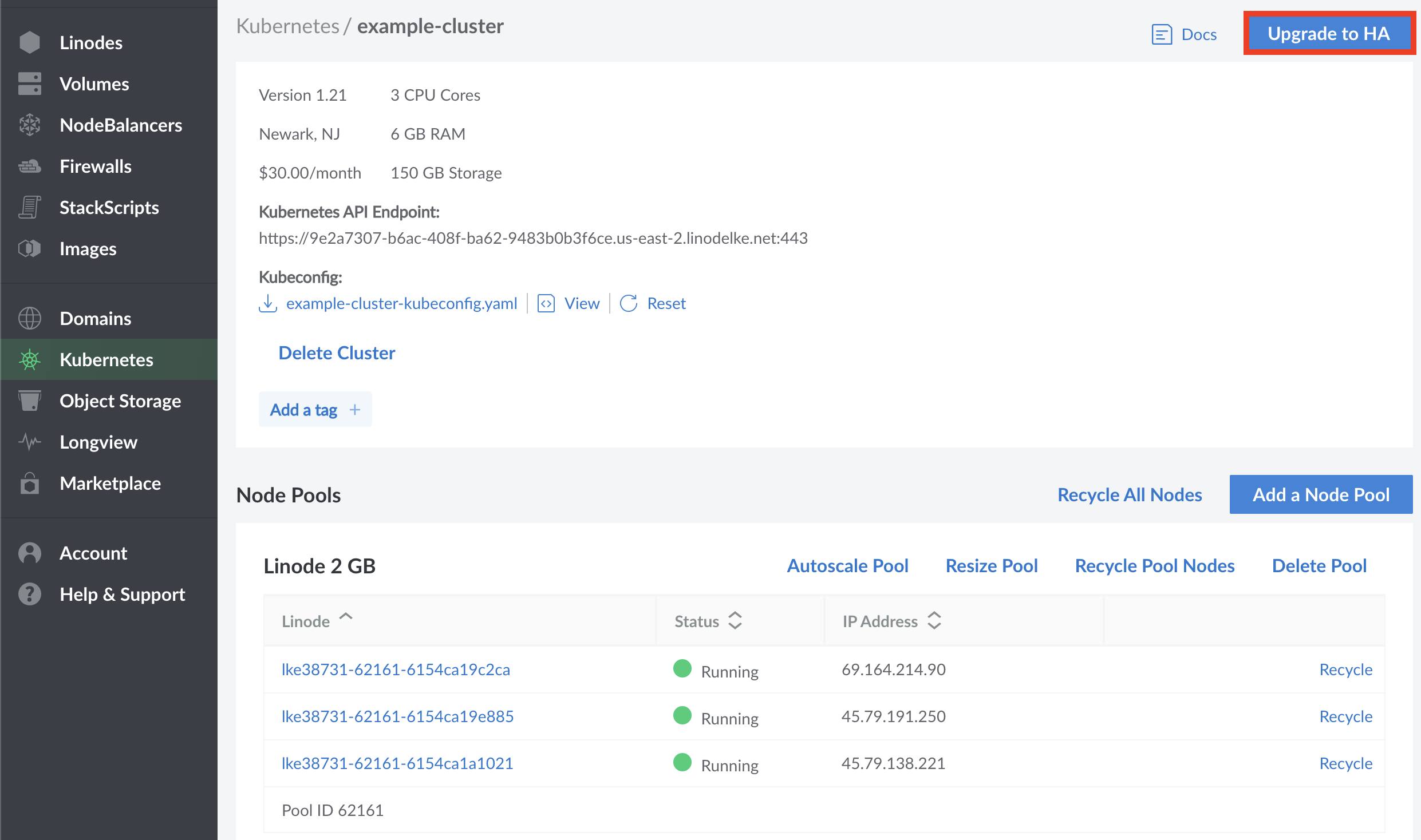Open Longview from its waveform icon
Image resolution: width=1421 pixels, height=840 pixels.
coord(30,442)
